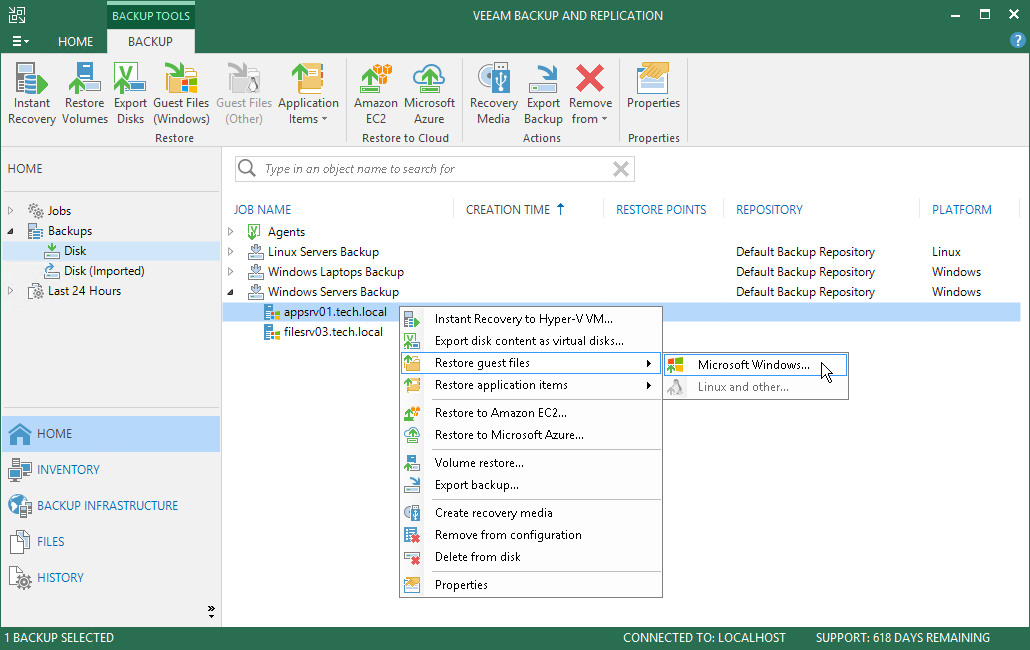This screenshot has height=650, width=1030.
Task: Open Restore application items submenu
Action: [x=531, y=385]
